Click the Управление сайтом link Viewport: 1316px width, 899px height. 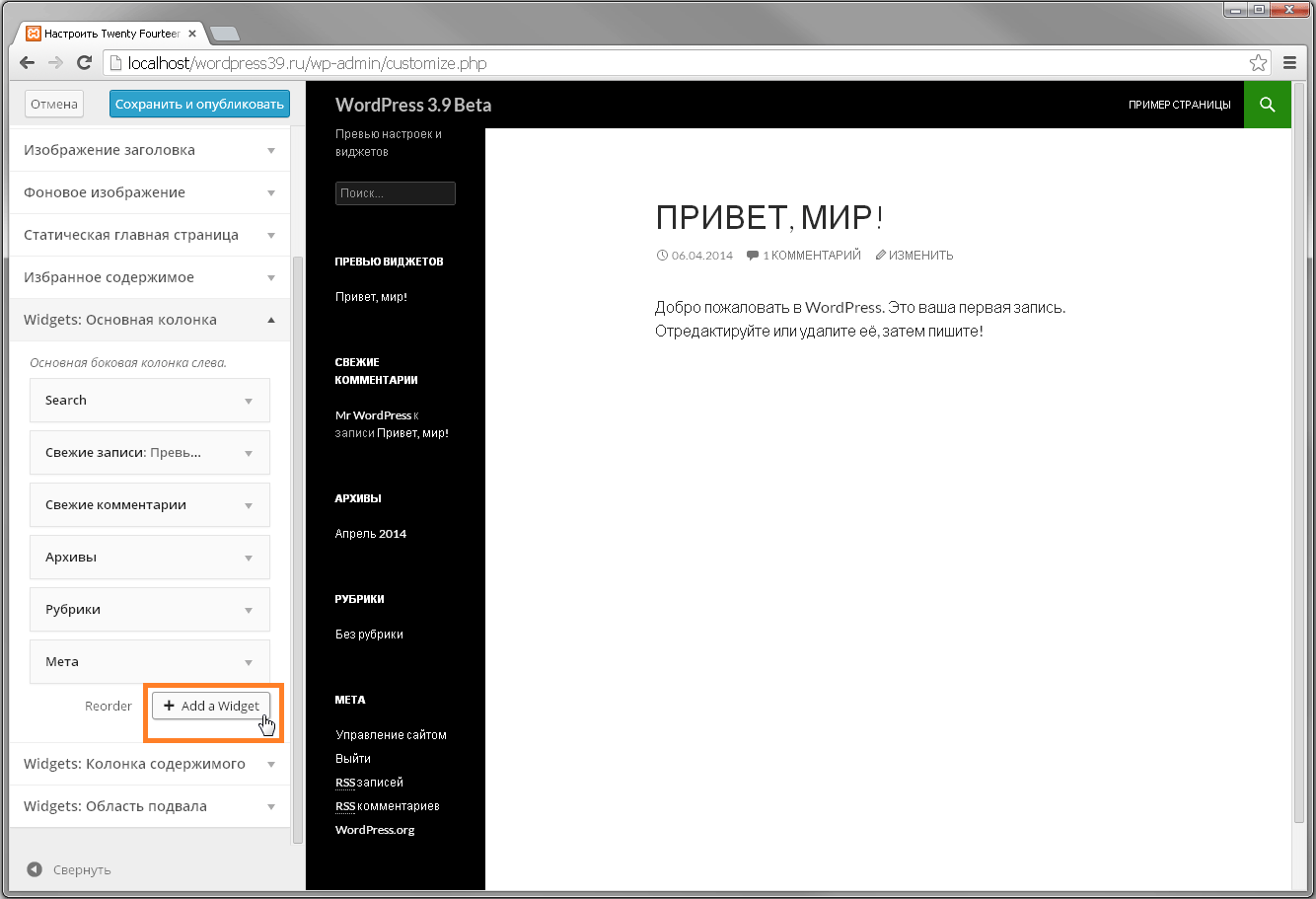pos(391,735)
